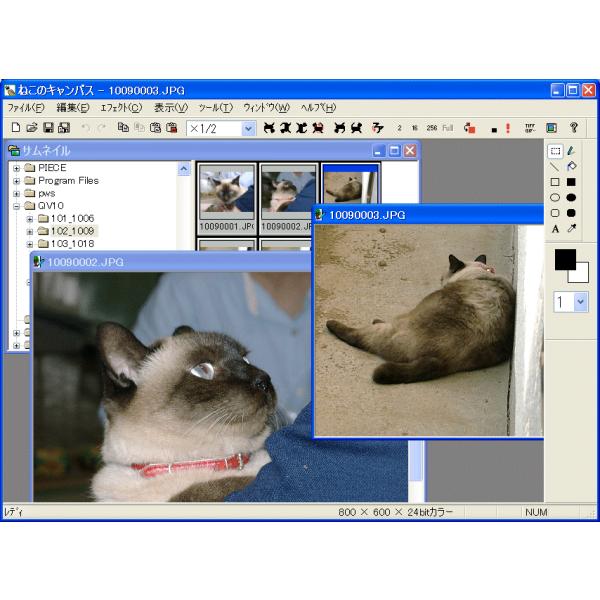Open the ファイル(F) menu
600x600 pixels.
point(25,107)
